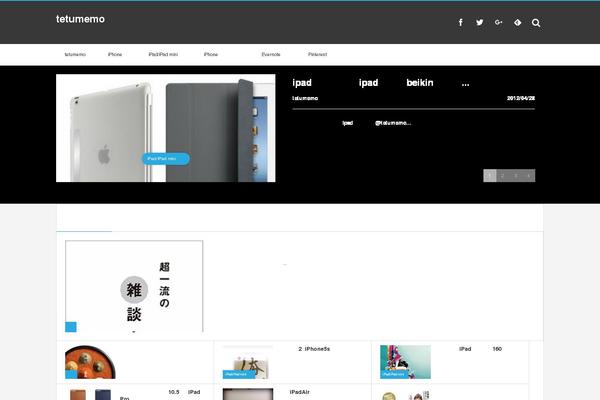Go to slide 3 in slider pagination
The height and width of the screenshot is (400, 600).
point(516,176)
